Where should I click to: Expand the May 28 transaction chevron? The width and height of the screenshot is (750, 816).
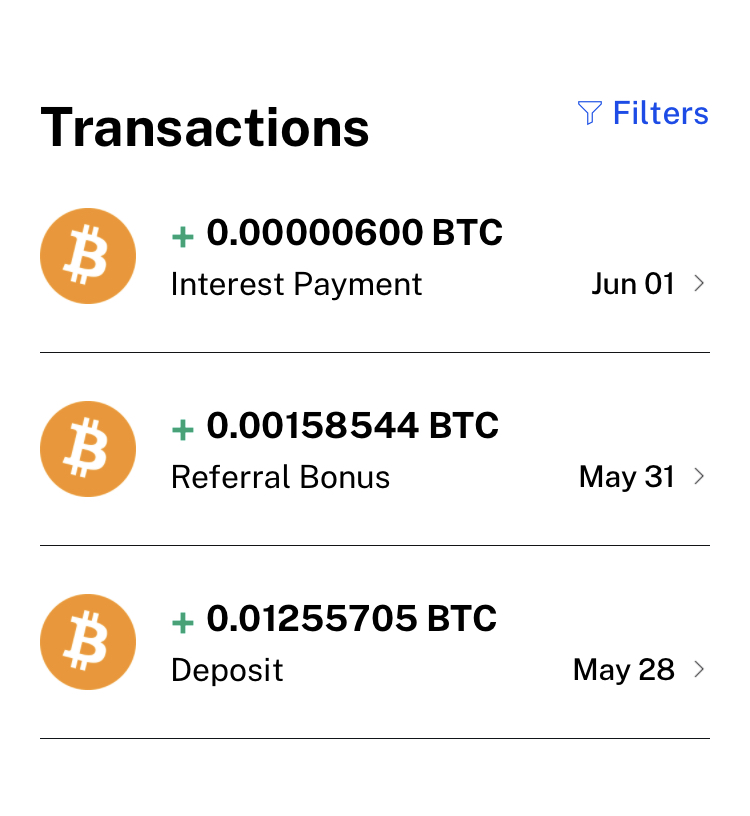[699, 670]
